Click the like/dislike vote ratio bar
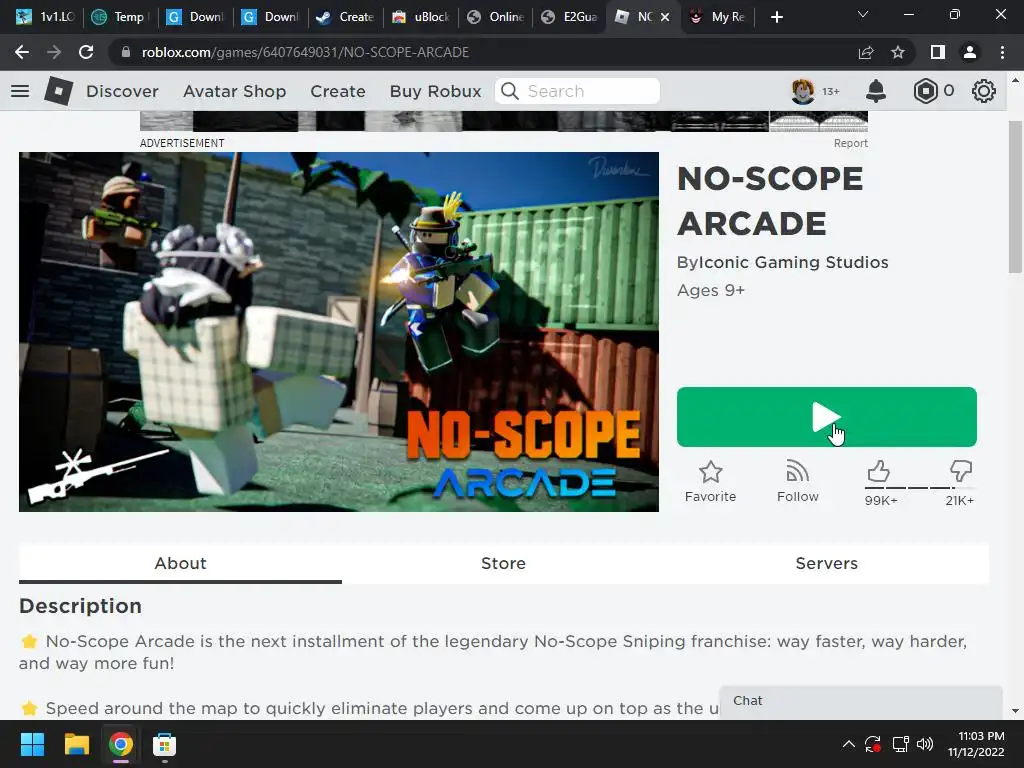Image resolution: width=1024 pixels, height=768 pixels. coord(920,487)
